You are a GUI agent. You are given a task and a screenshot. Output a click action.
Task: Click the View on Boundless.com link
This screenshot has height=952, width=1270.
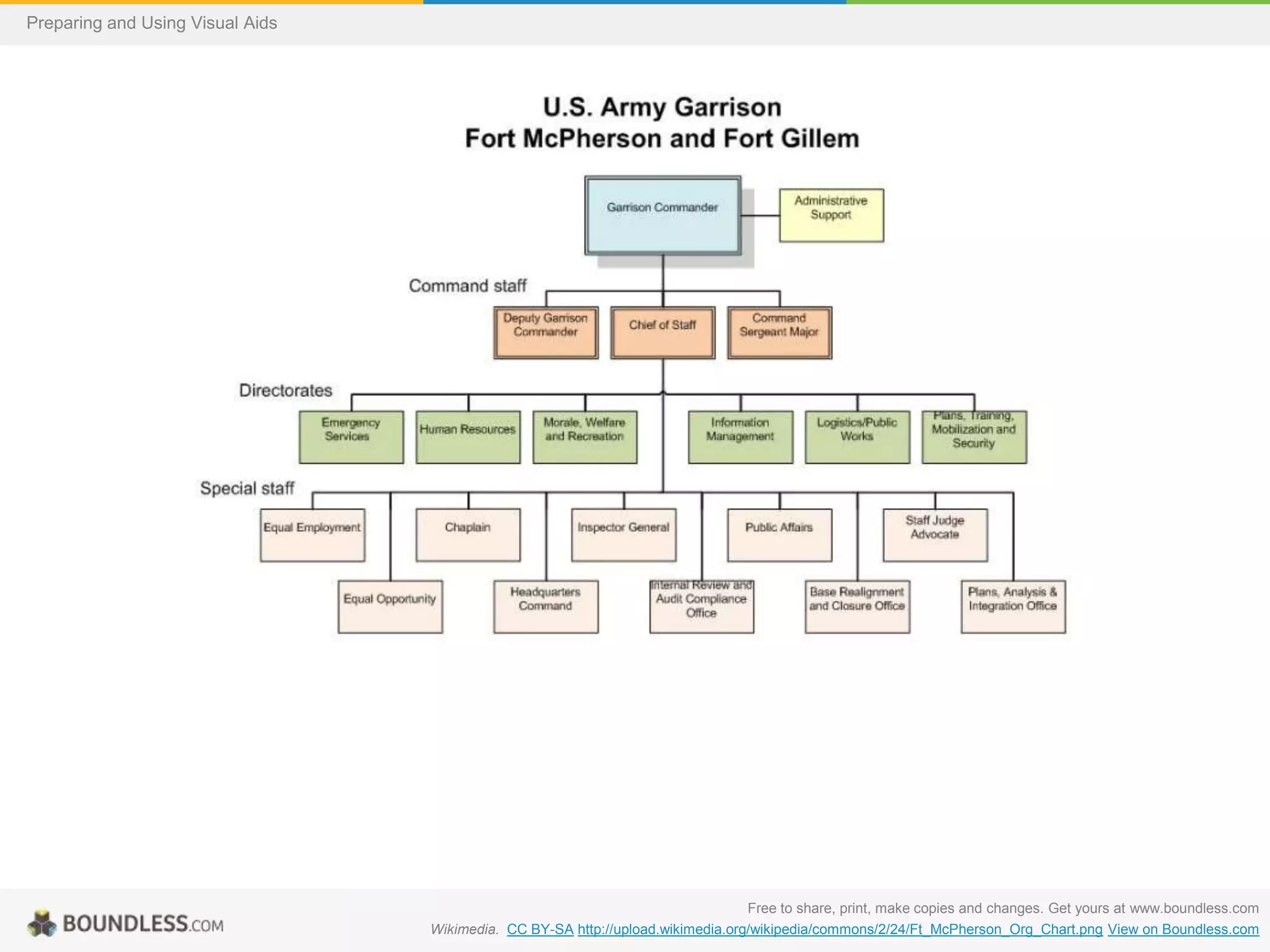(x=1183, y=929)
